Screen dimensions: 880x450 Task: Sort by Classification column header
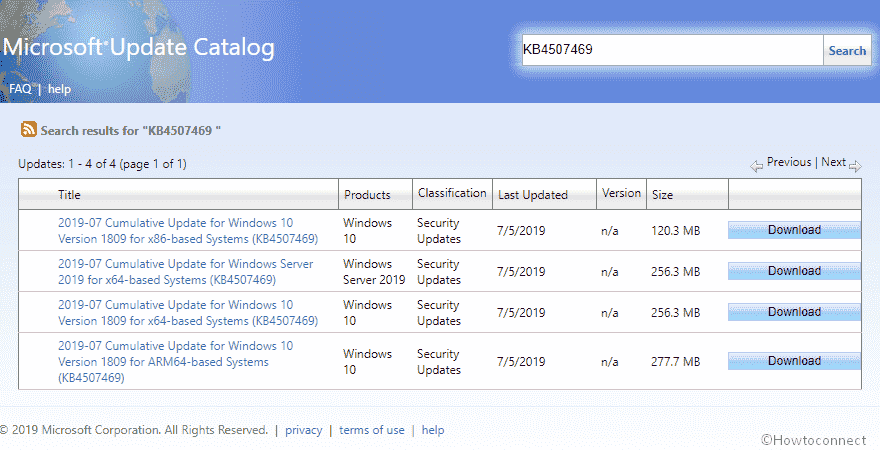pyautogui.click(x=452, y=192)
